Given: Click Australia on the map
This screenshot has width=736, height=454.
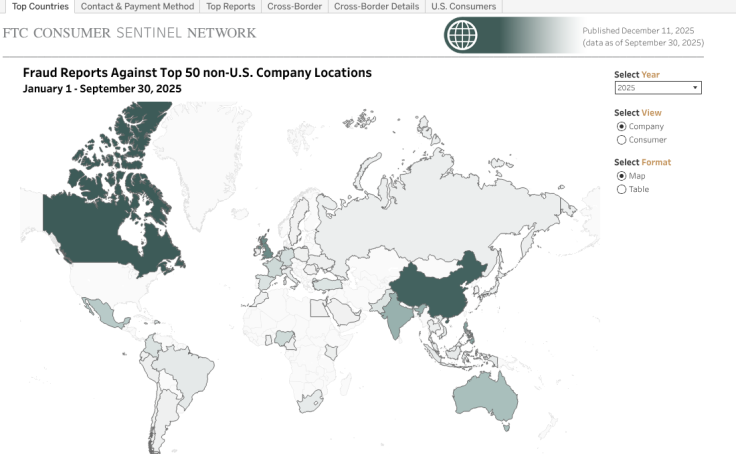Looking at the screenshot, I should (486, 399).
